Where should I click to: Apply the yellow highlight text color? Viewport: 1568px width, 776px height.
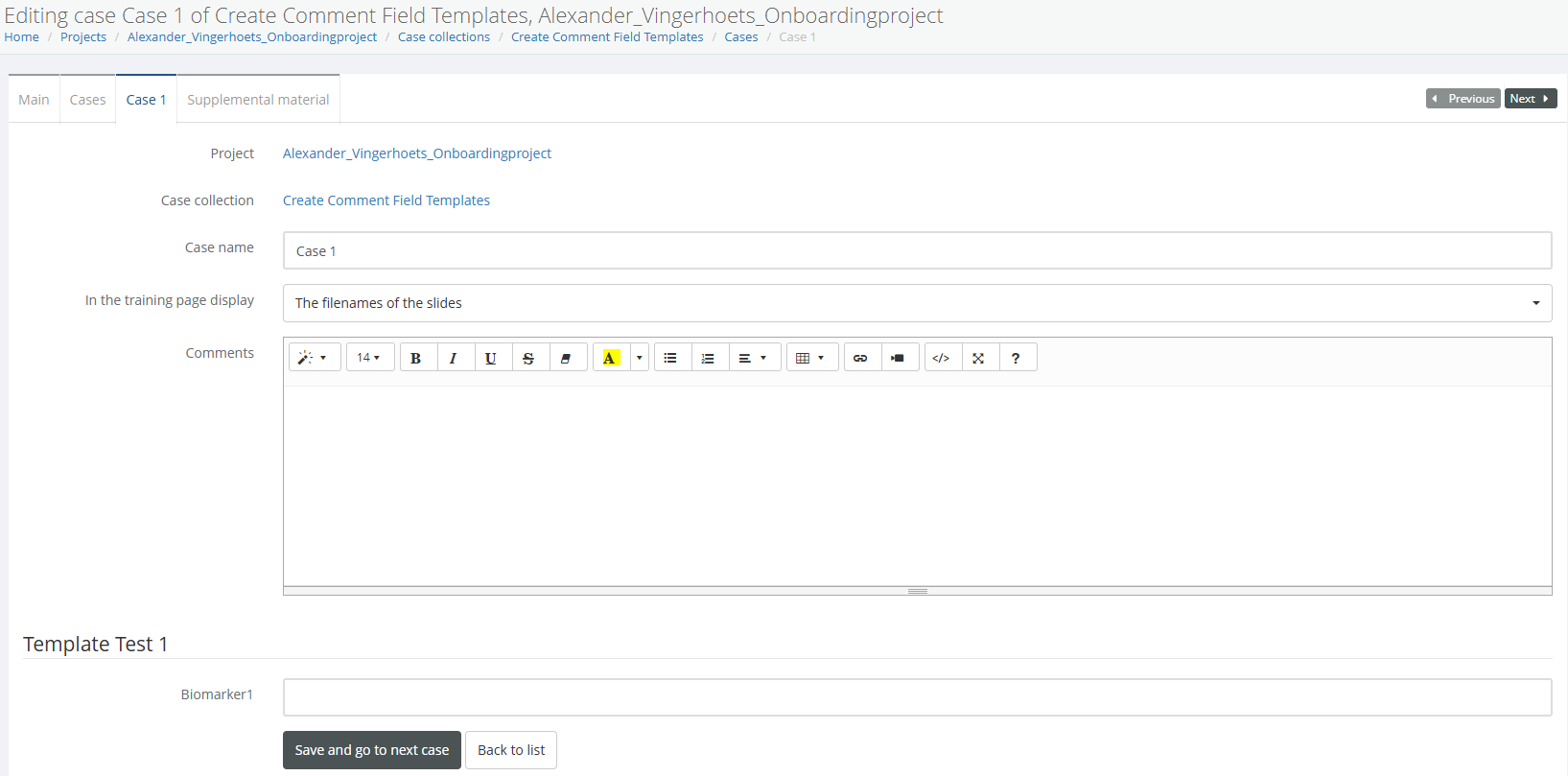[x=610, y=358]
